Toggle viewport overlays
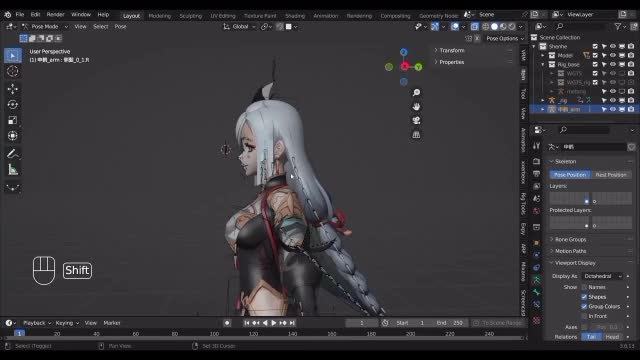640x360 pixels. coord(455,27)
